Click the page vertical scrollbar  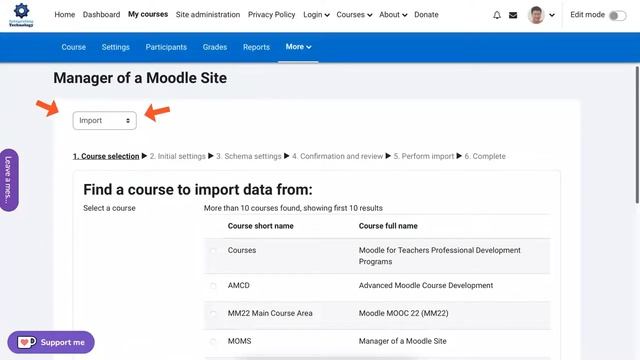pos(637,135)
